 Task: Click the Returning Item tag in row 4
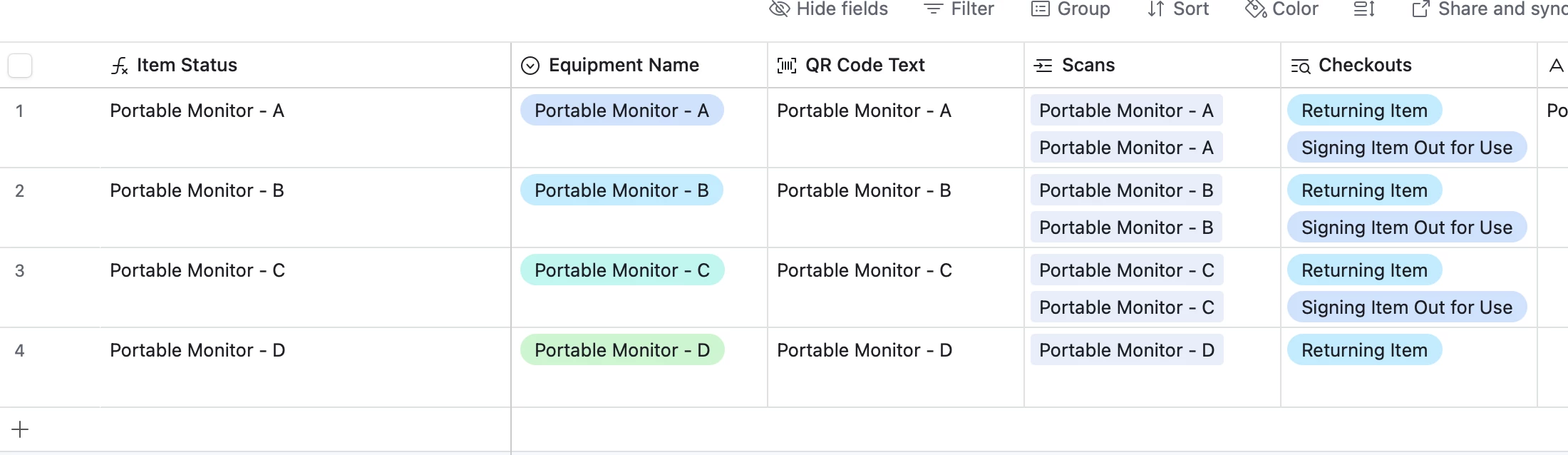click(x=1364, y=350)
